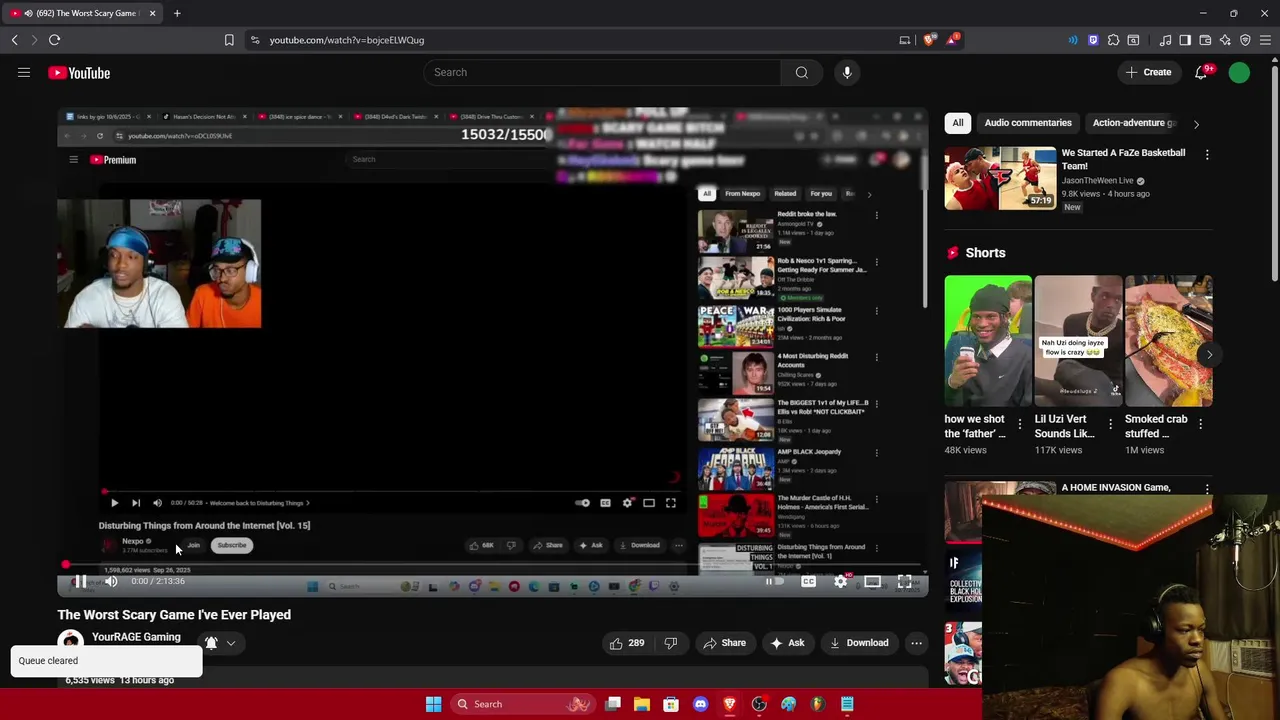Open options for FaZe Basketball Team video
Viewport: 1280px width, 720px height.
pos(1207,155)
